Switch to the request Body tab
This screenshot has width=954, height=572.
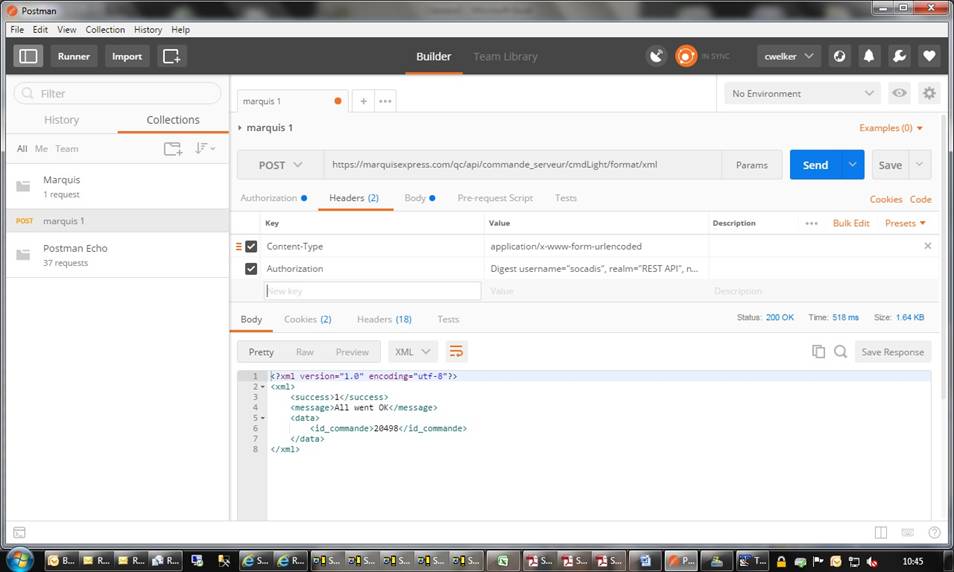(419, 198)
